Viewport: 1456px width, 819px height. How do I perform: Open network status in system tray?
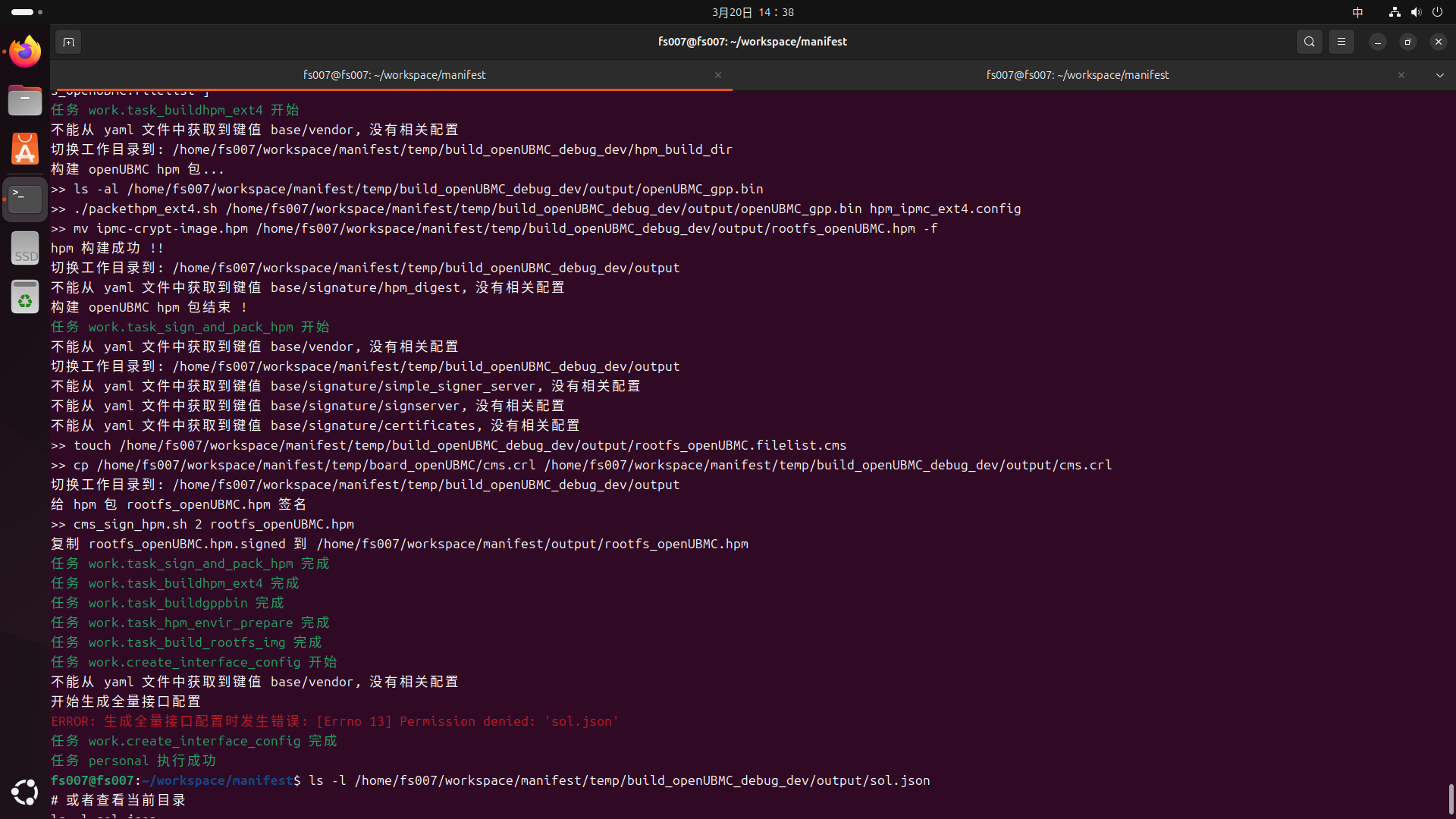pyautogui.click(x=1395, y=12)
